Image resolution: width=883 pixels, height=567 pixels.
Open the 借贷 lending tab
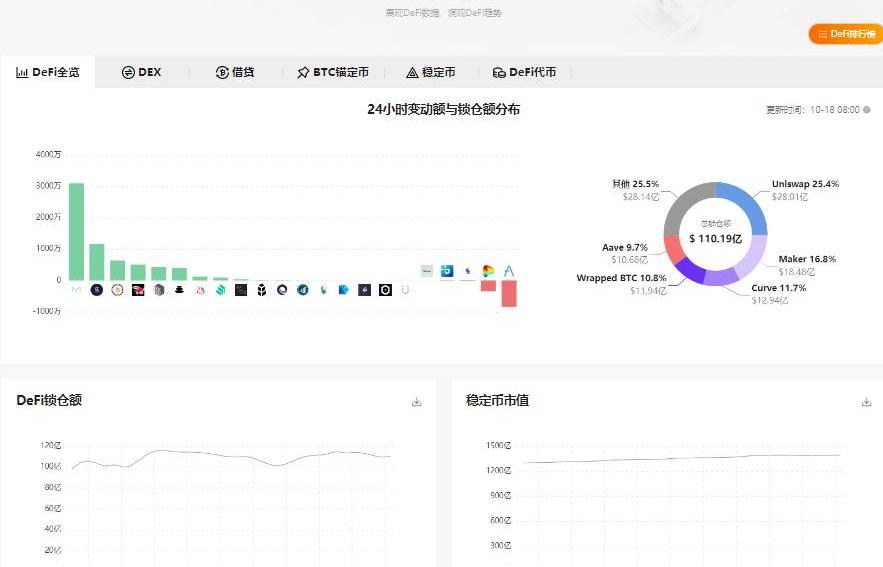(x=235, y=73)
